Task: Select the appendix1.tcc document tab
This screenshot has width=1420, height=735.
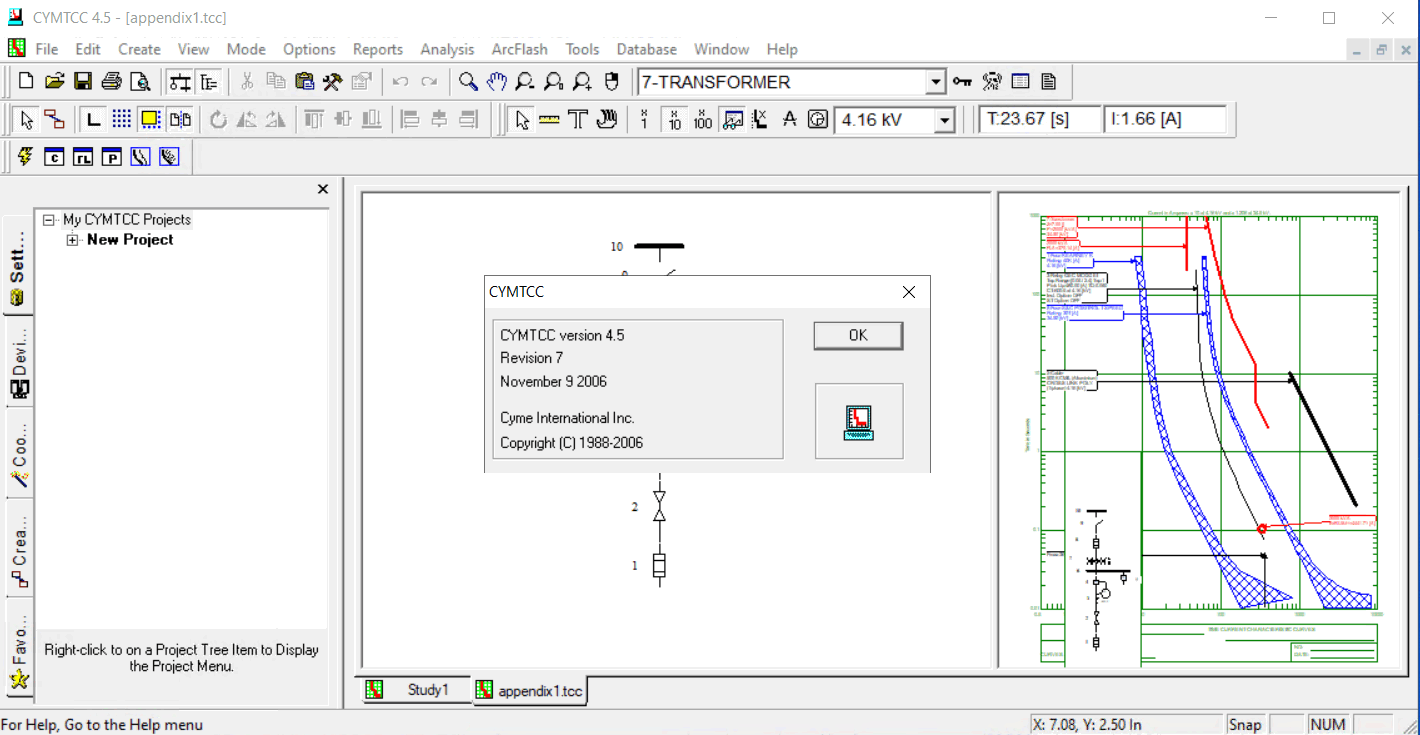Action: 530,691
